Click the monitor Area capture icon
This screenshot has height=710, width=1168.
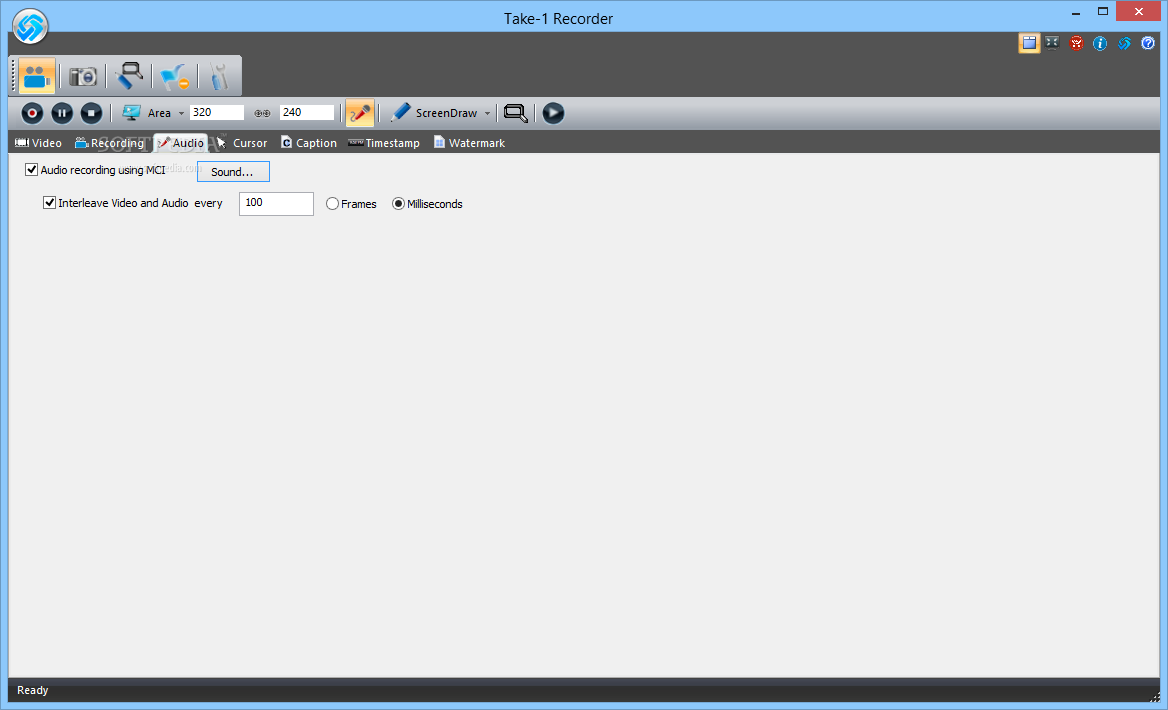(132, 112)
